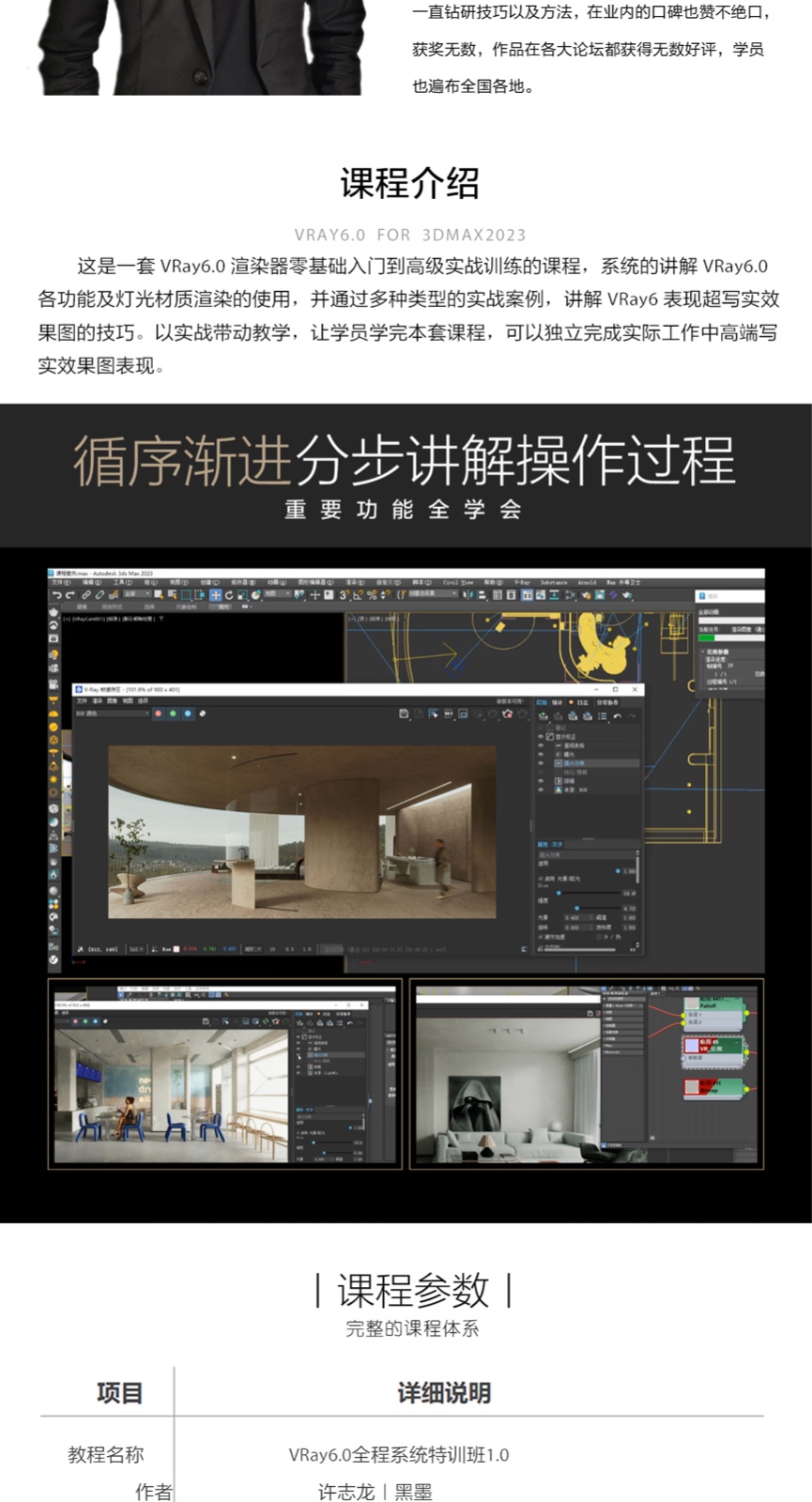Click the save image icon in V-Ray frame buffer

pyautogui.click(x=404, y=714)
